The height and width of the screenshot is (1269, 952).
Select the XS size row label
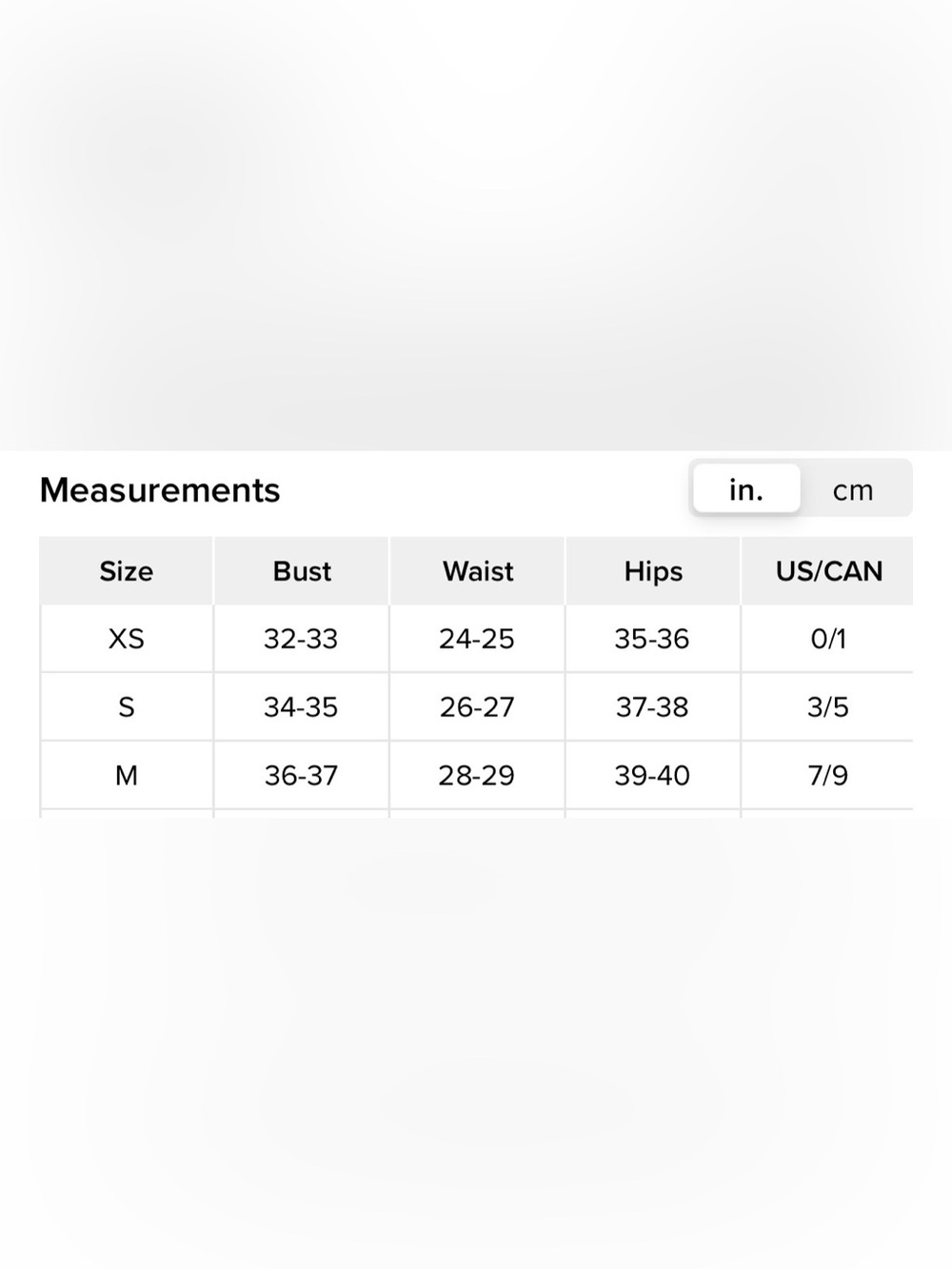[127, 639]
